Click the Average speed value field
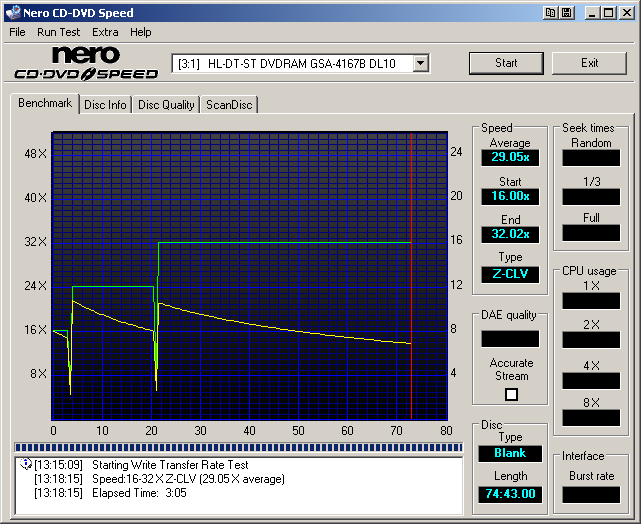This screenshot has height=524, width=641. (x=510, y=157)
